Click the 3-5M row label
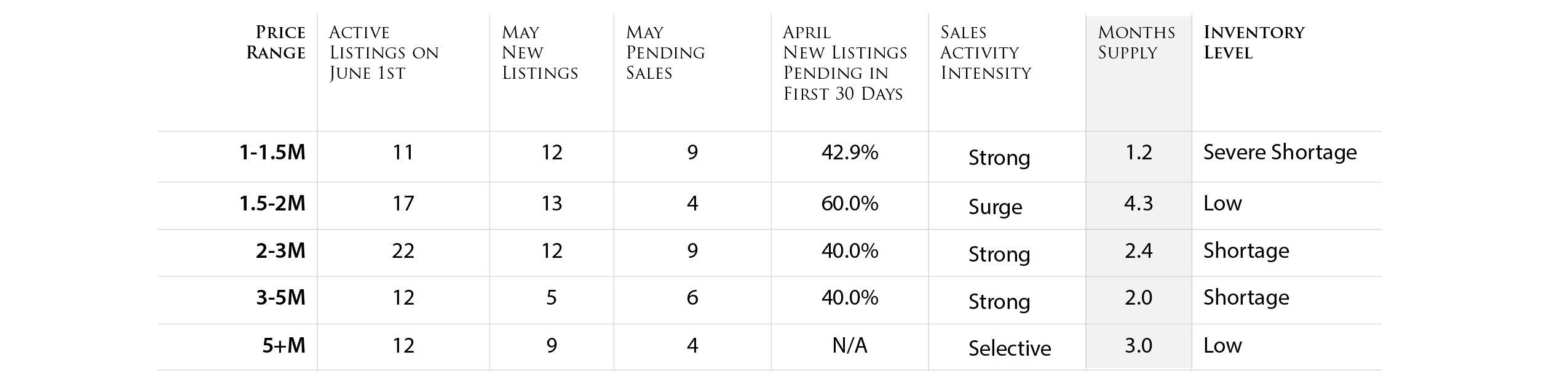The image size is (1568, 384). point(280,297)
